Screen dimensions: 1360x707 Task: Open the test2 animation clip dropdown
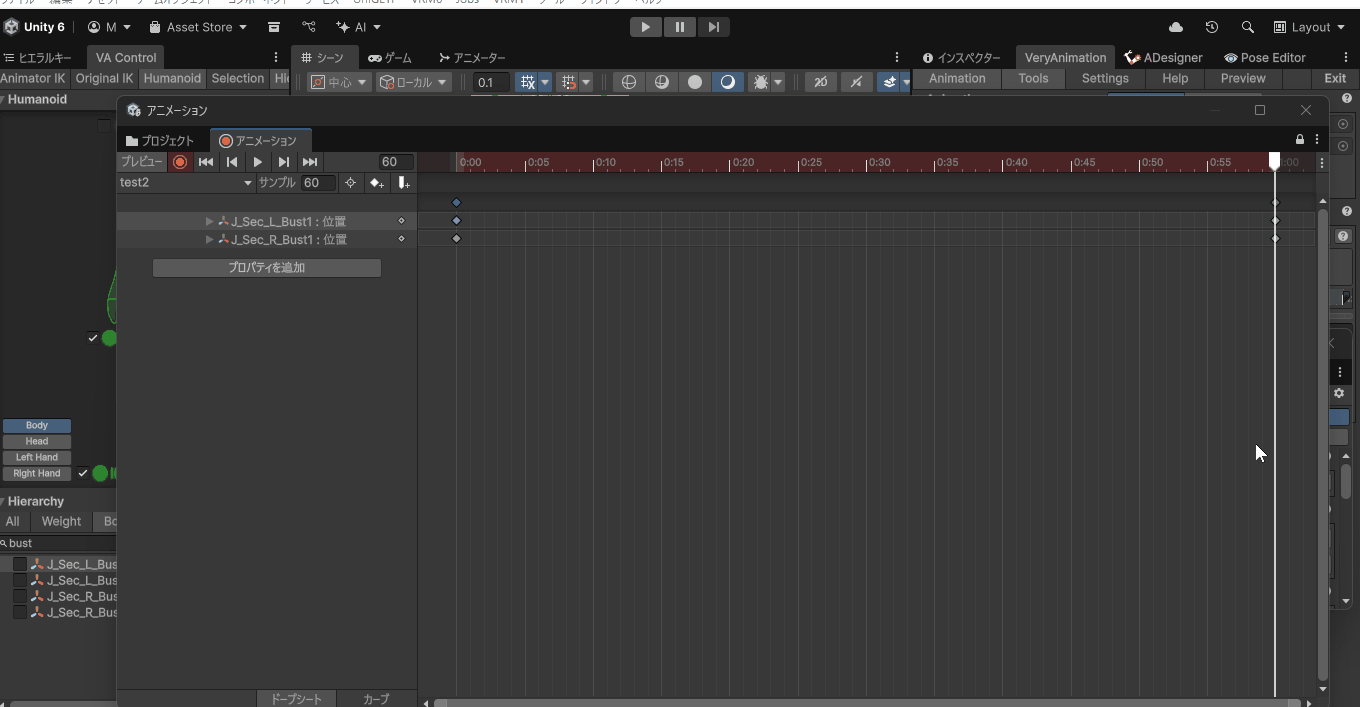(x=185, y=183)
